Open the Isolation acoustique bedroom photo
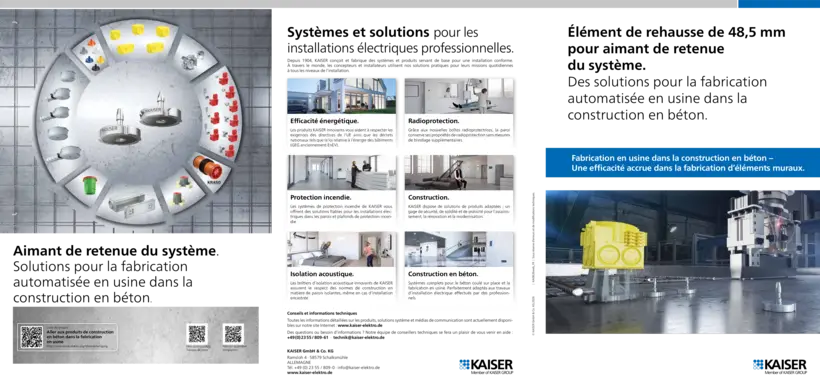This screenshot has height=387, width=820. coord(341,249)
